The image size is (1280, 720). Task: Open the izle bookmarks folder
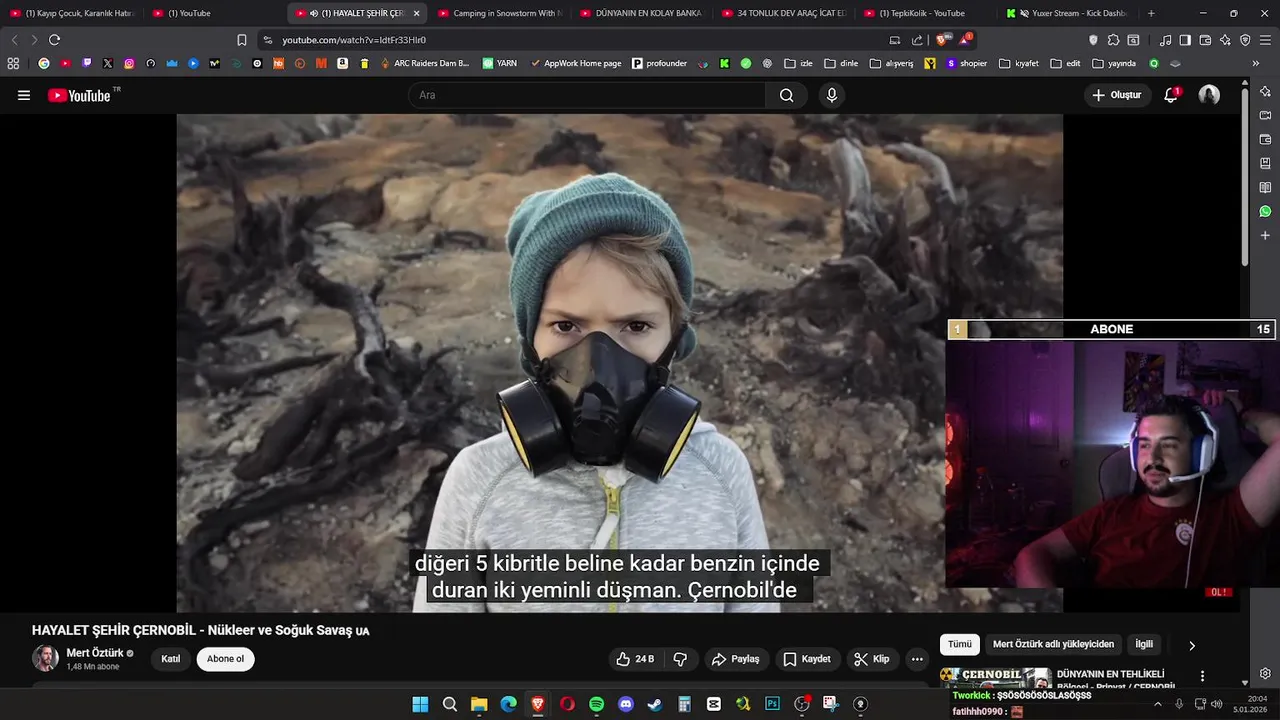point(799,63)
